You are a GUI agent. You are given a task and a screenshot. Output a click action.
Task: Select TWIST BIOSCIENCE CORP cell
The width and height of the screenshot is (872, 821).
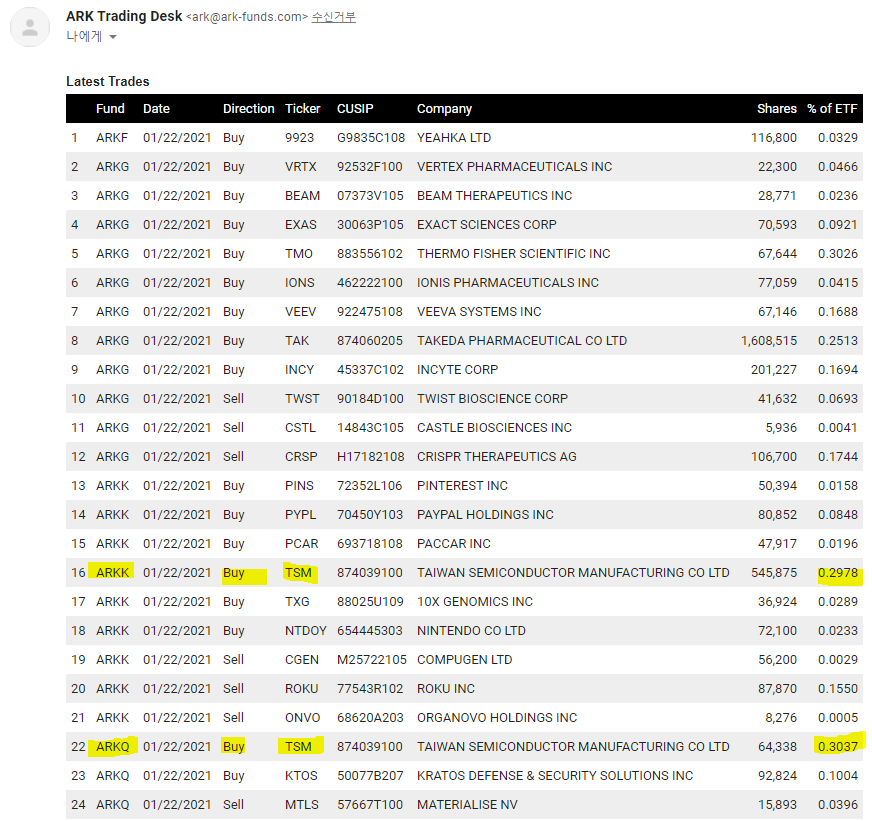[x=492, y=399]
